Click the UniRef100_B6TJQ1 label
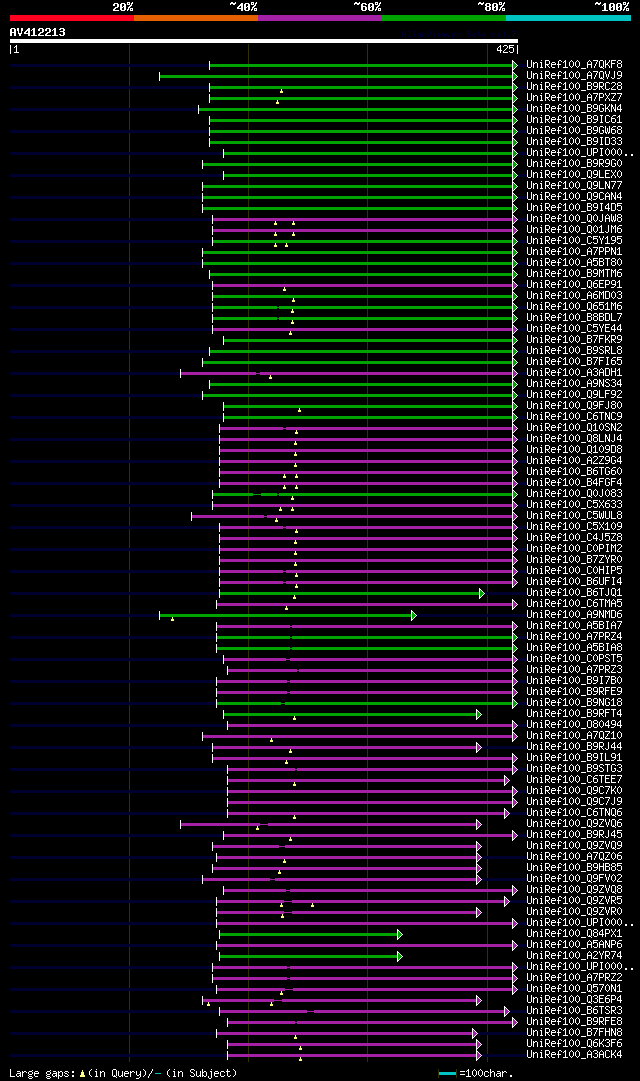Screen dimensions: 640x1081 coord(574,593)
